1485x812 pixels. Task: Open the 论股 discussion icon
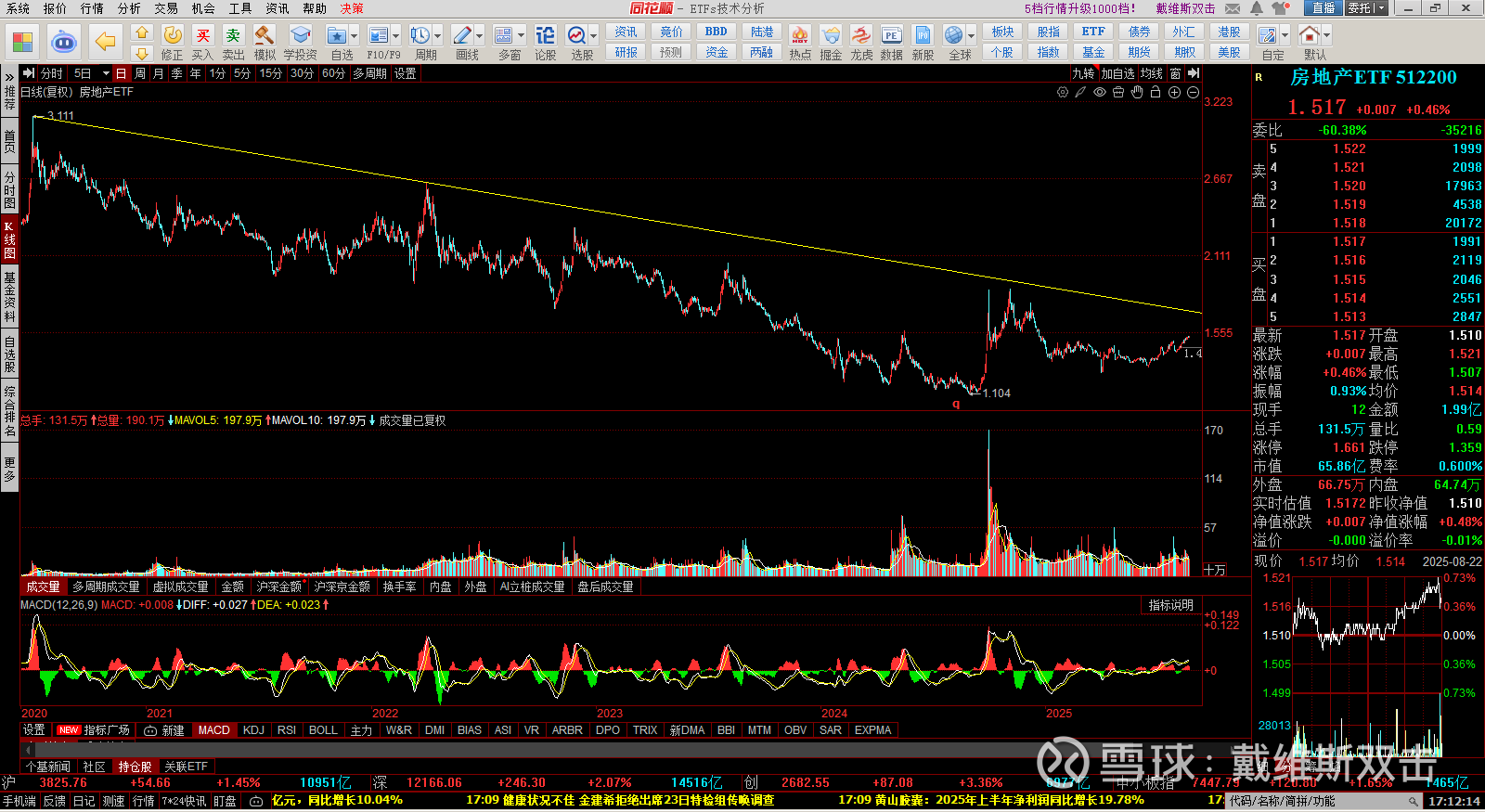pos(545,35)
